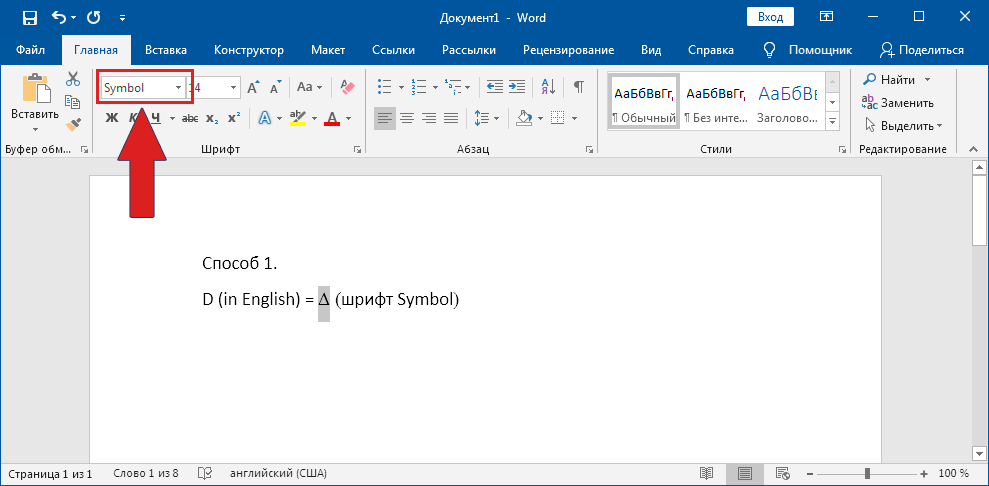Click the Sort A-Z icon
989x486 pixels.
pos(547,88)
